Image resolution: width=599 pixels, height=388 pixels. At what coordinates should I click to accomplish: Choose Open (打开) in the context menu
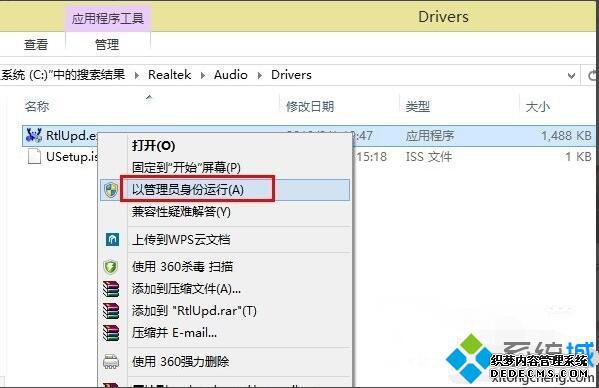click(154, 146)
